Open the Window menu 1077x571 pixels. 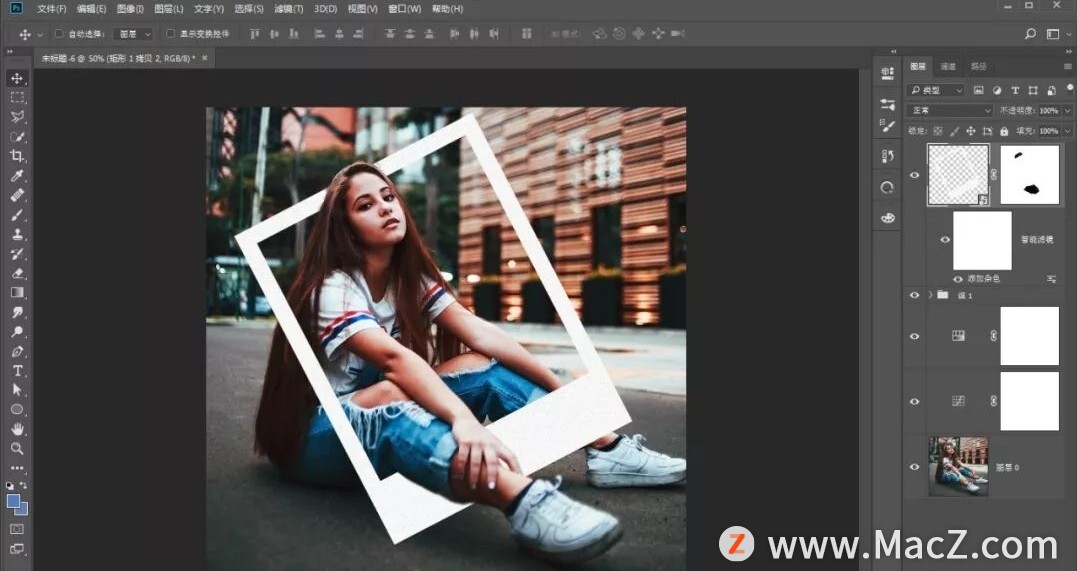point(405,9)
